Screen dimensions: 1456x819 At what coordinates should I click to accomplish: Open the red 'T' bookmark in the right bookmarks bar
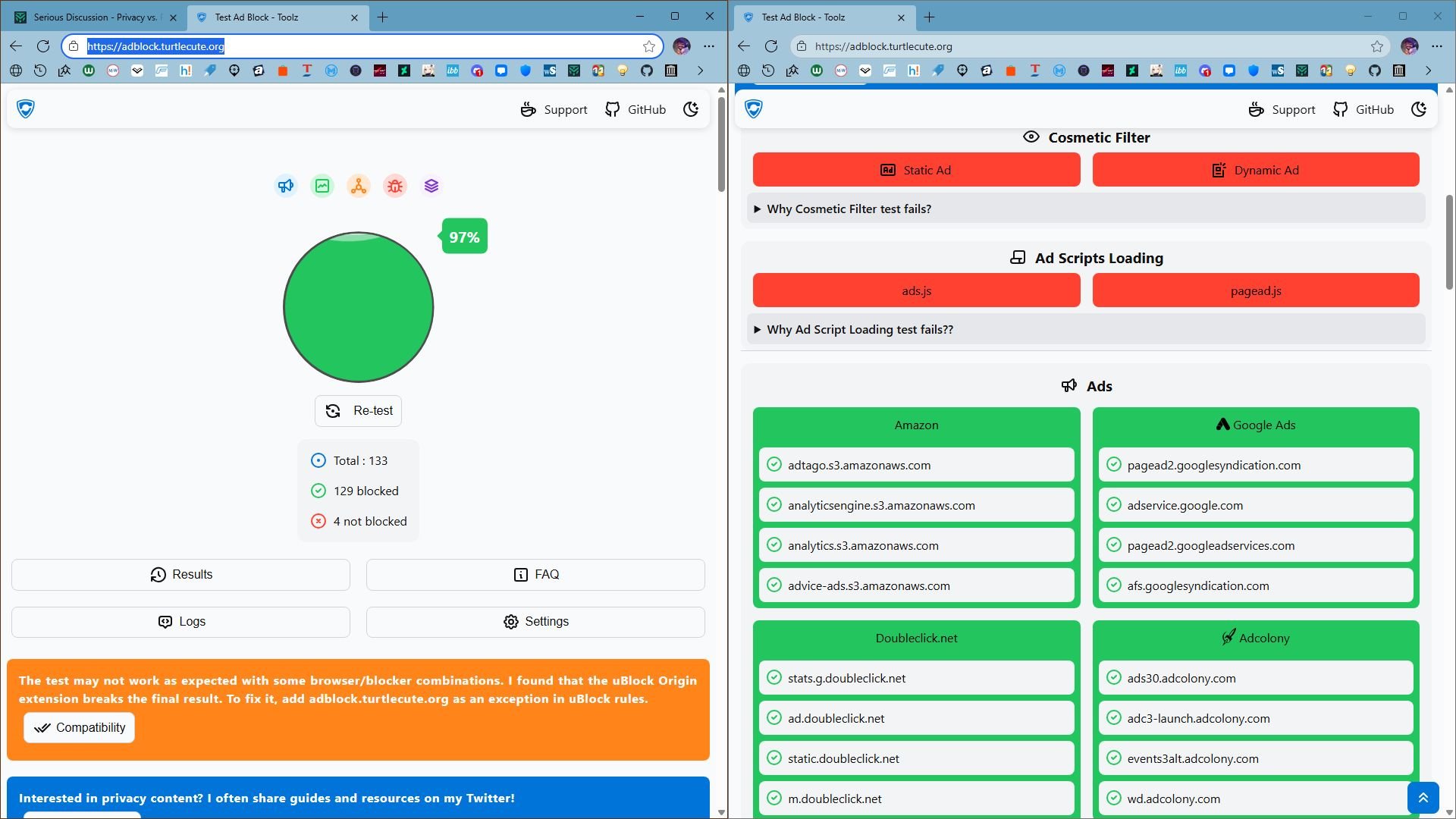(1035, 71)
